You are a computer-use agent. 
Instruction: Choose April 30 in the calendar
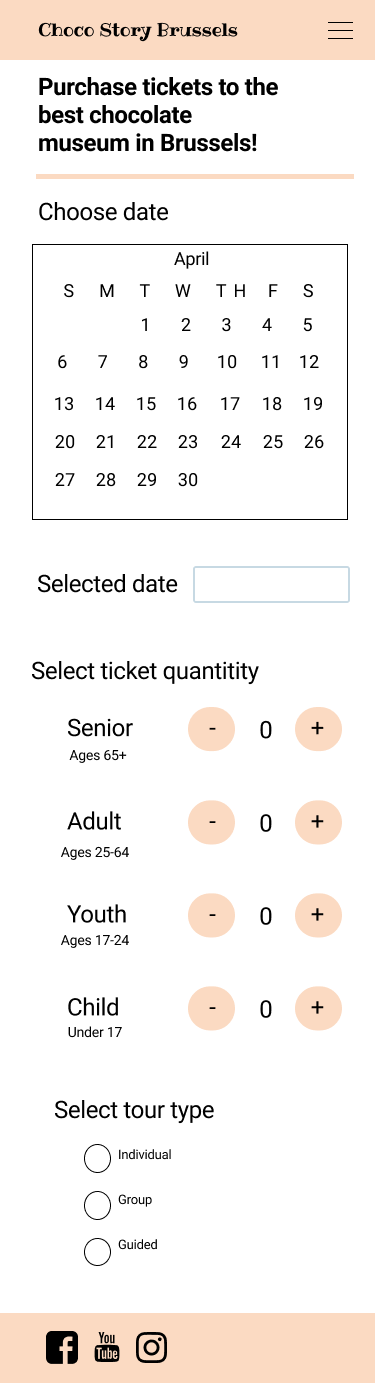point(187,480)
